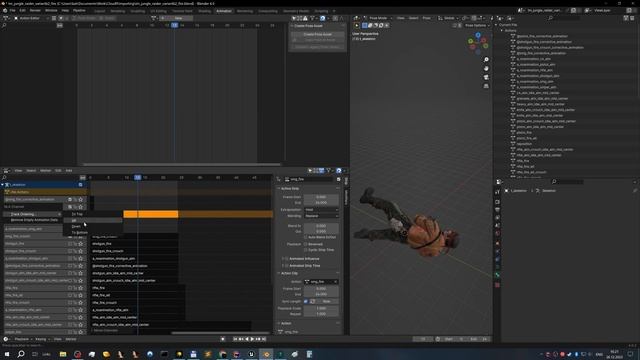Click the Blend In value field
This screenshot has height=360, width=640.
(321, 226)
